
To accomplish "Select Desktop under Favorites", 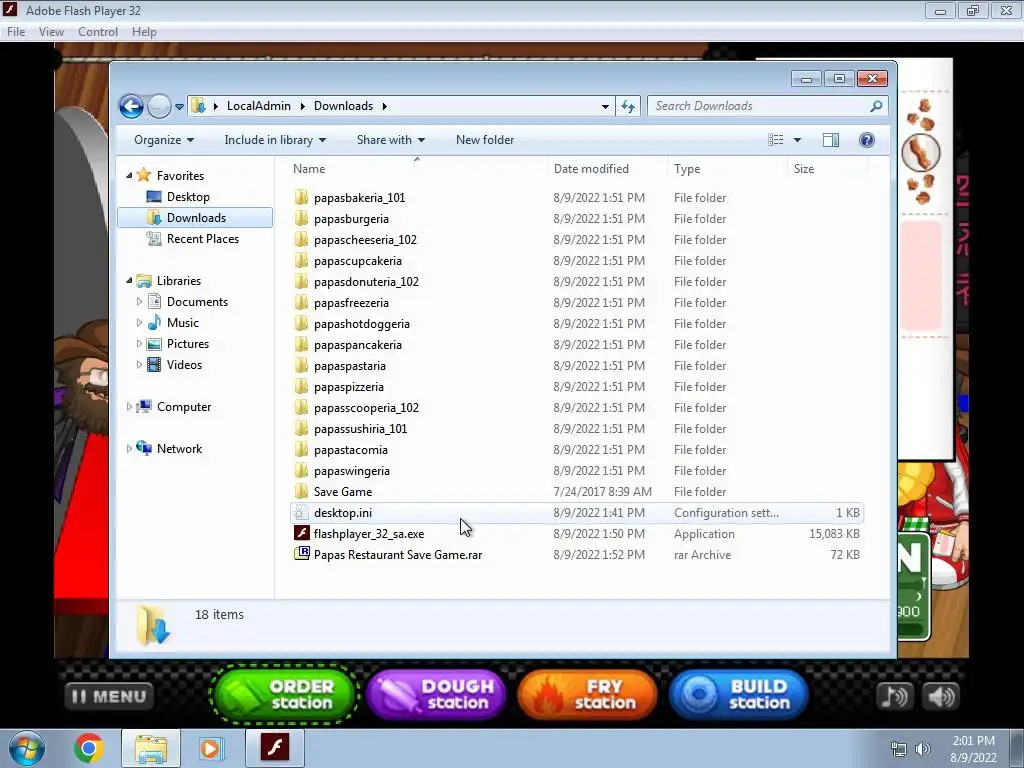I will click(x=188, y=197).
